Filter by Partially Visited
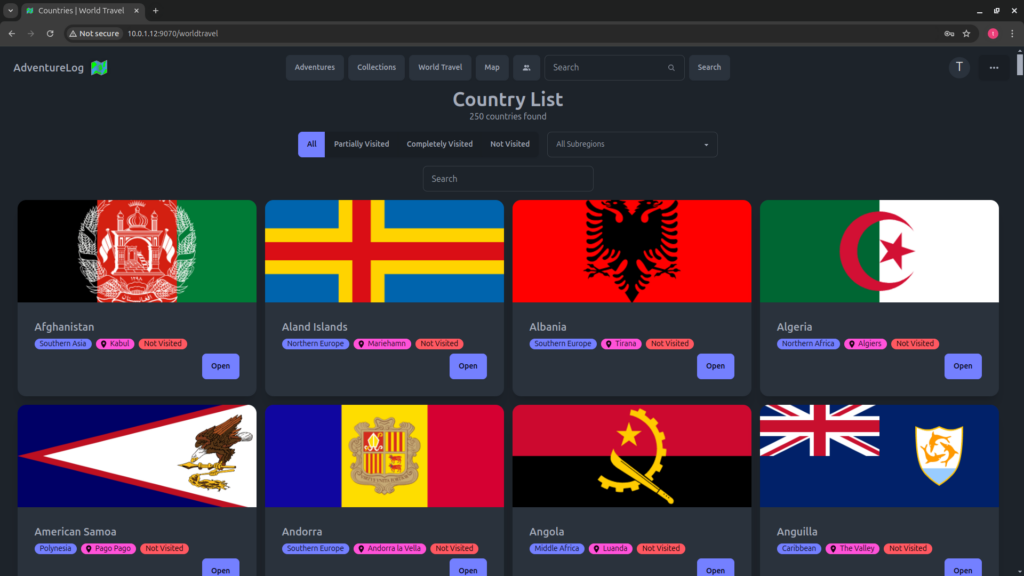 pyautogui.click(x=361, y=144)
